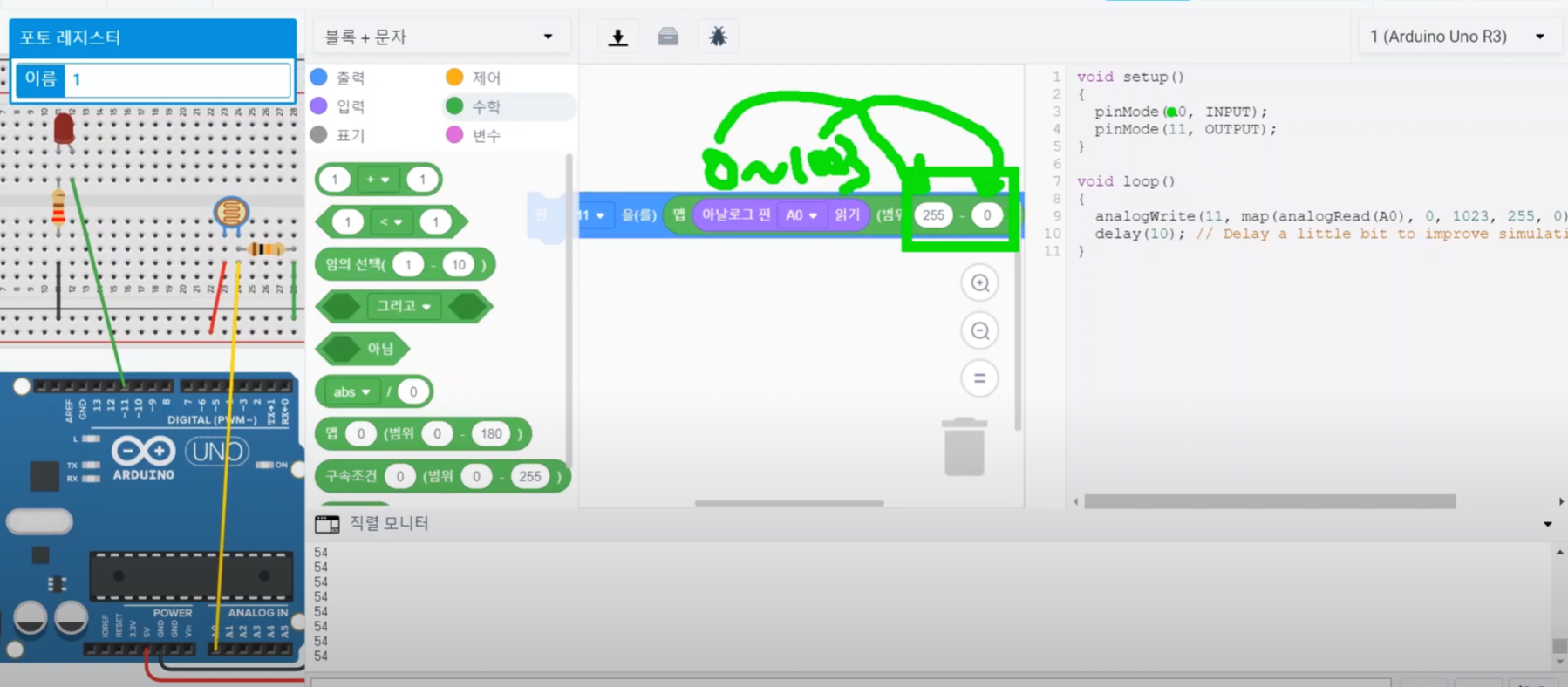Zoom in on the blocks workspace

pos(980,283)
